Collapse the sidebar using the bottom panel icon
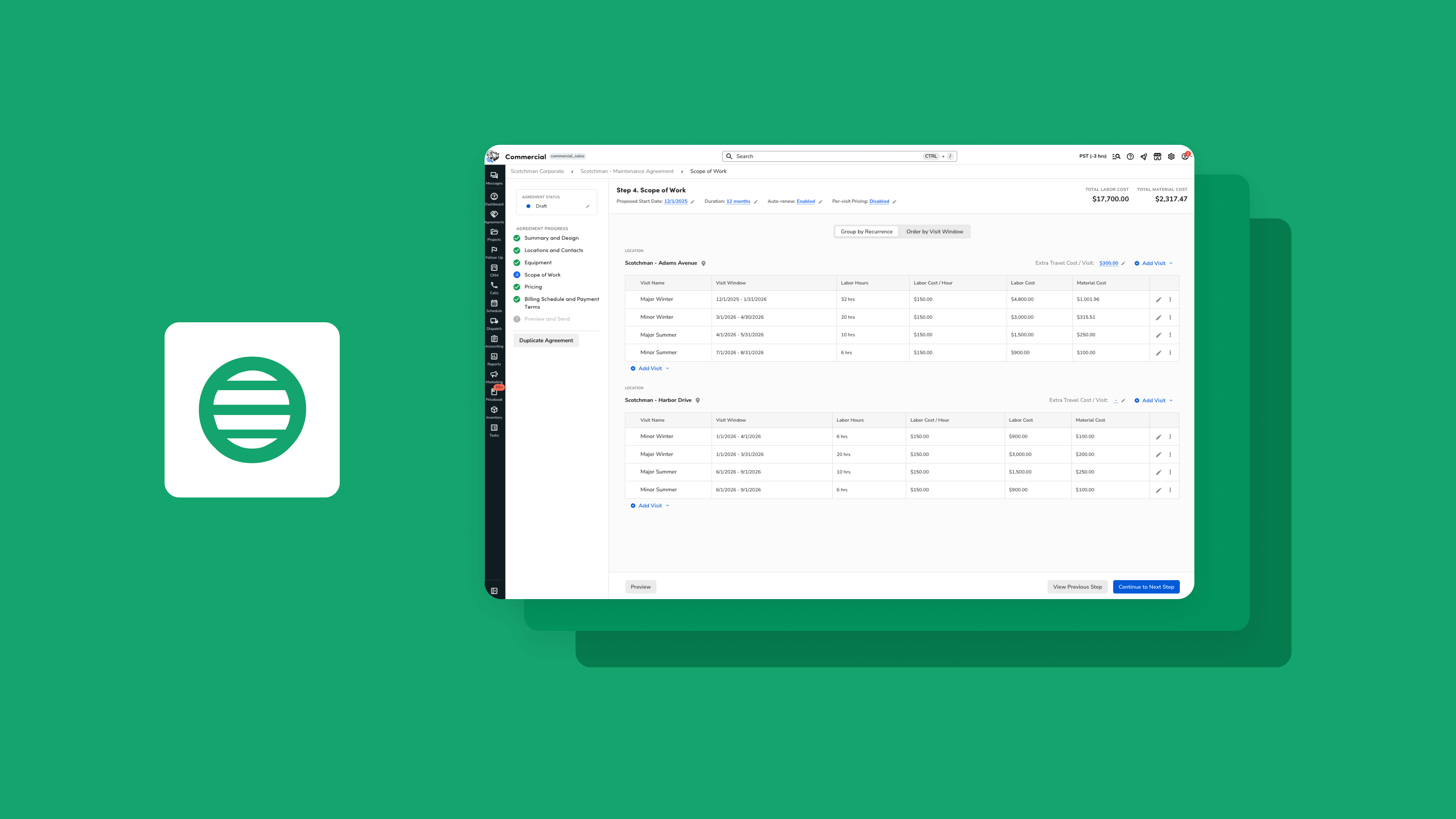1456x819 pixels. (x=494, y=591)
